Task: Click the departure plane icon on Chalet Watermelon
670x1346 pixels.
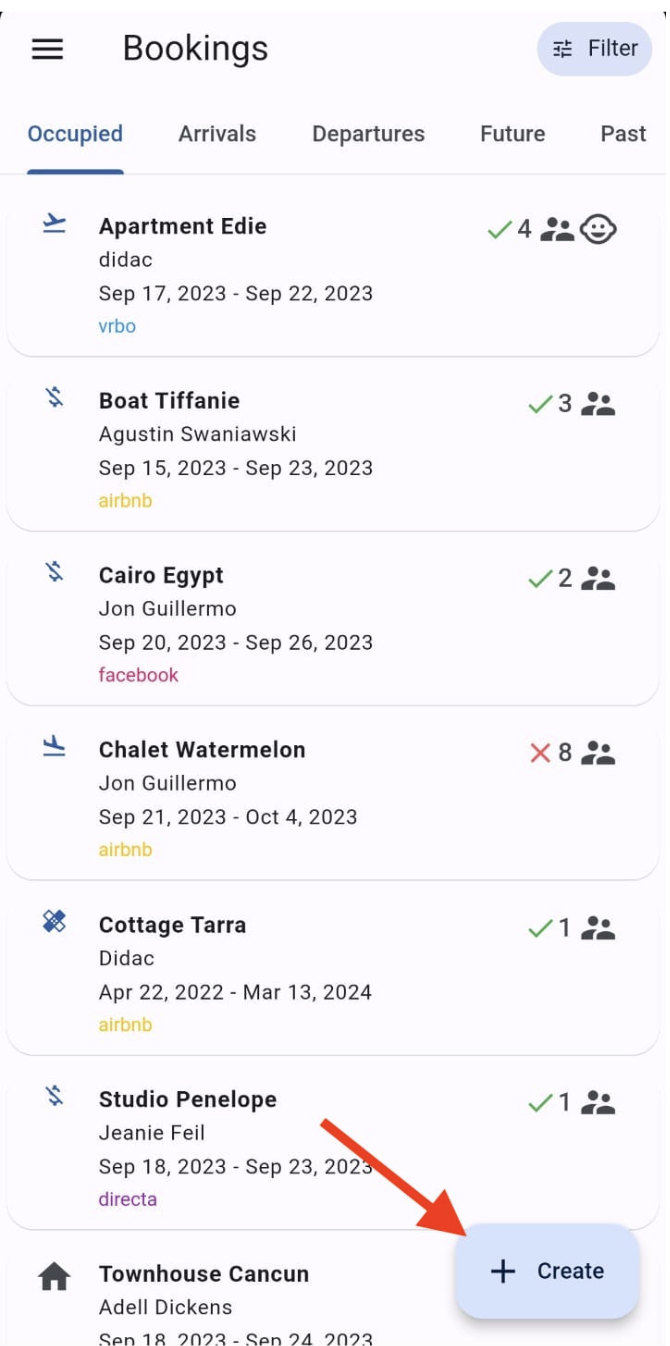Action: [x=54, y=747]
